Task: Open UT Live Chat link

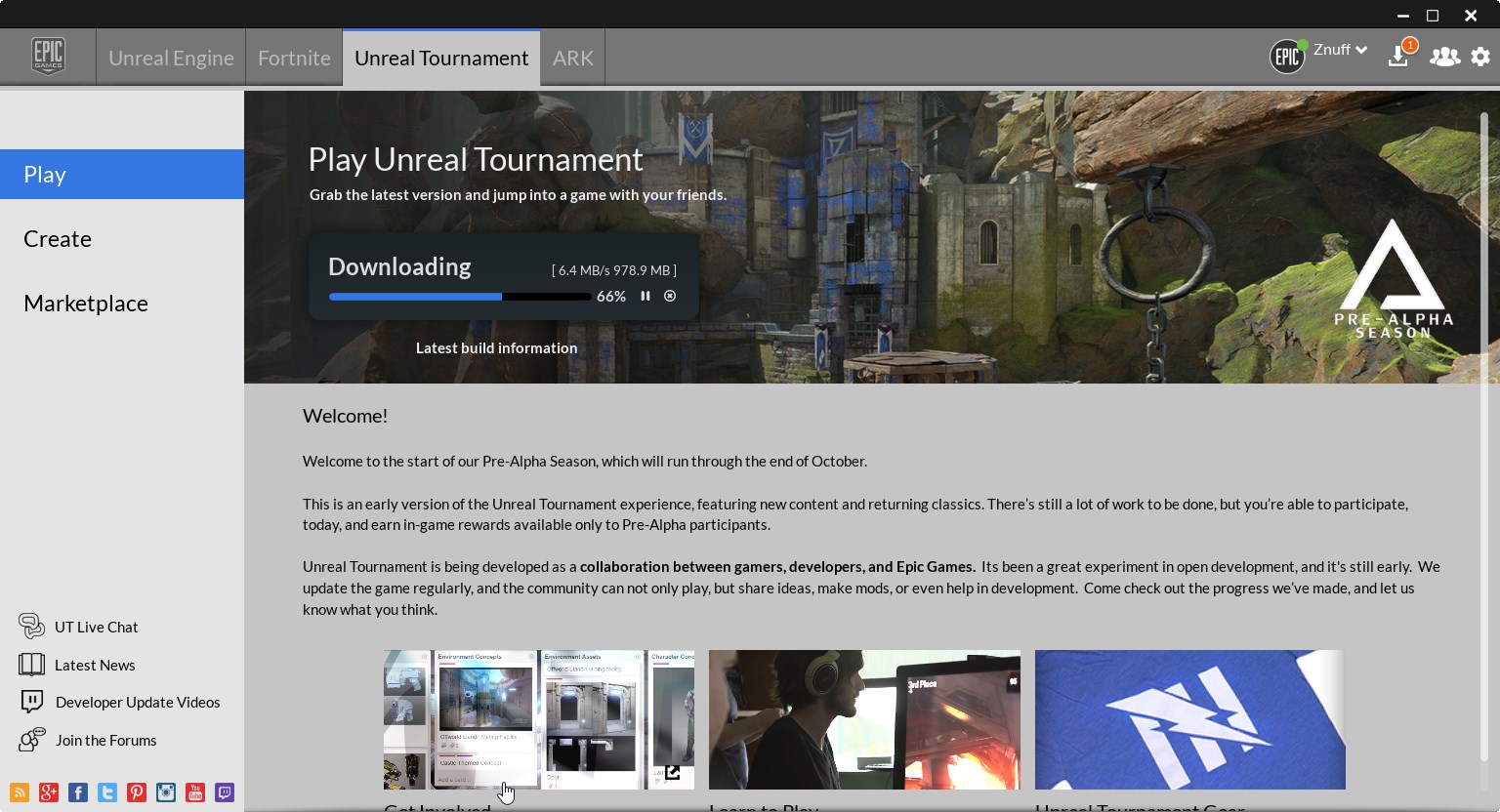Action: tap(97, 627)
